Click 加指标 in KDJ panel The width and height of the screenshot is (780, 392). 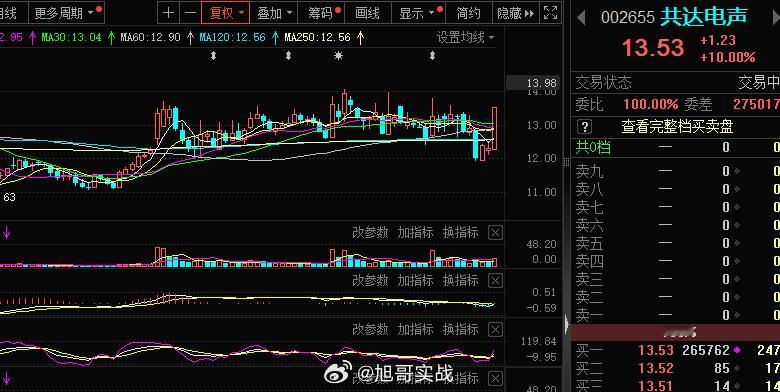pos(415,329)
